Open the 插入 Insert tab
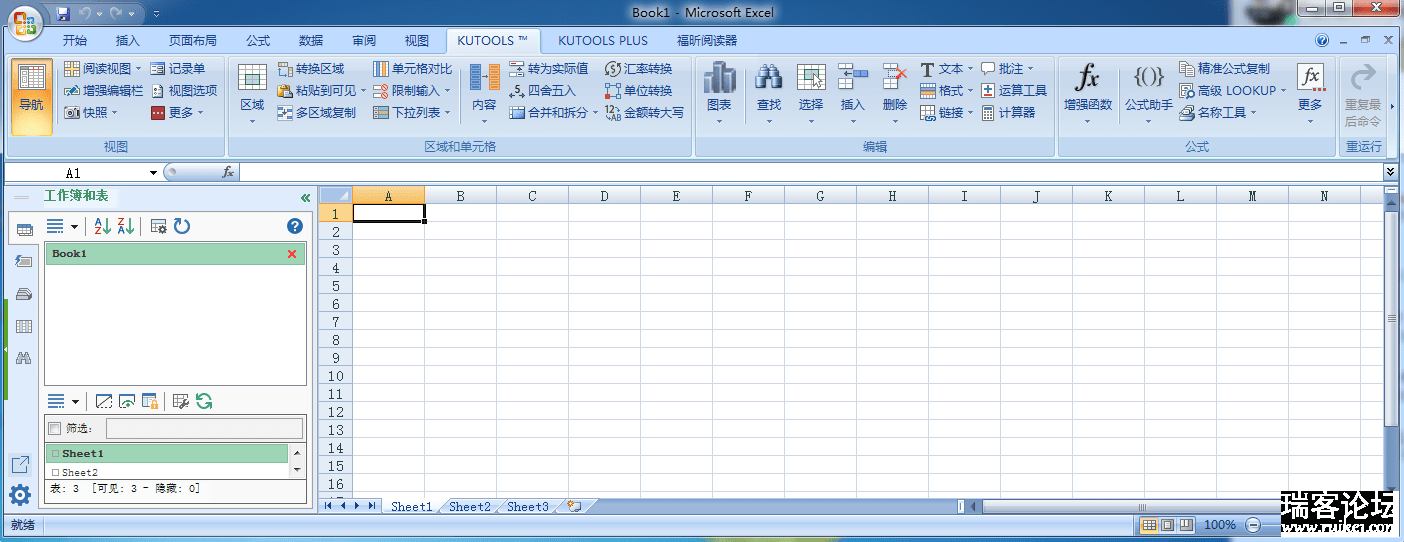The width and height of the screenshot is (1404, 542). click(128, 41)
